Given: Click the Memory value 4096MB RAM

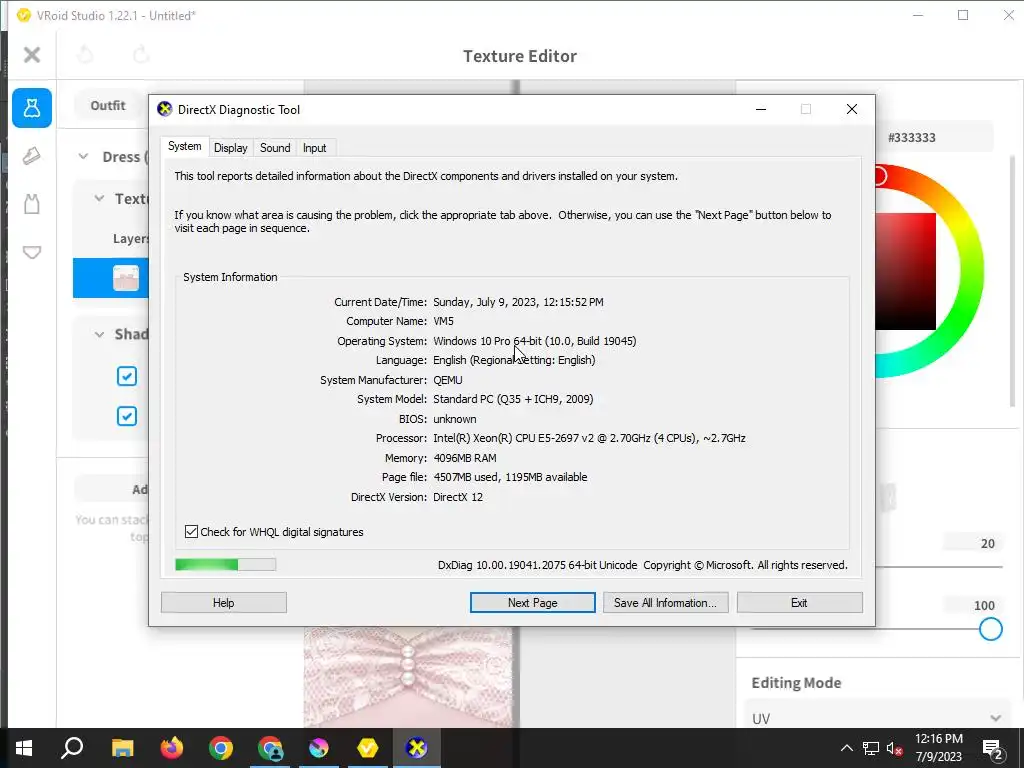Looking at the screenshot, I should pos(465,458).
